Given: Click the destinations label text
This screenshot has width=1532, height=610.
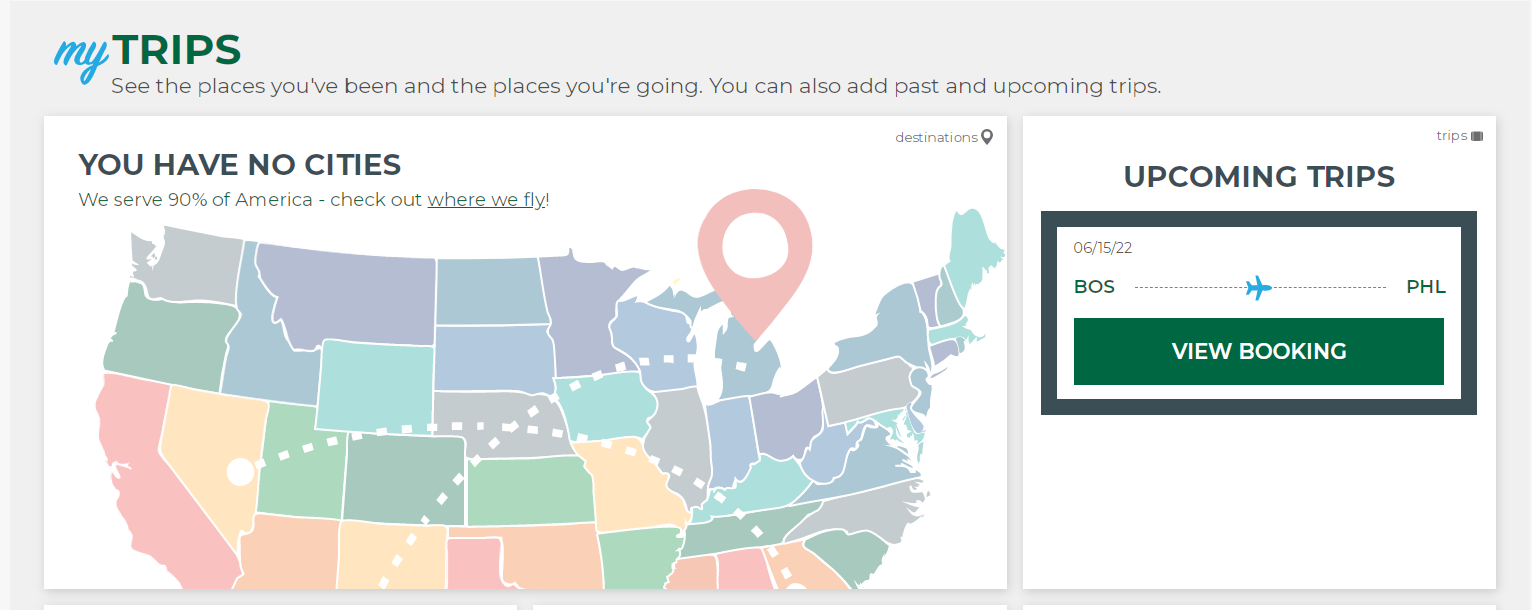Looking at the screenshot, I should pos(936,137).
